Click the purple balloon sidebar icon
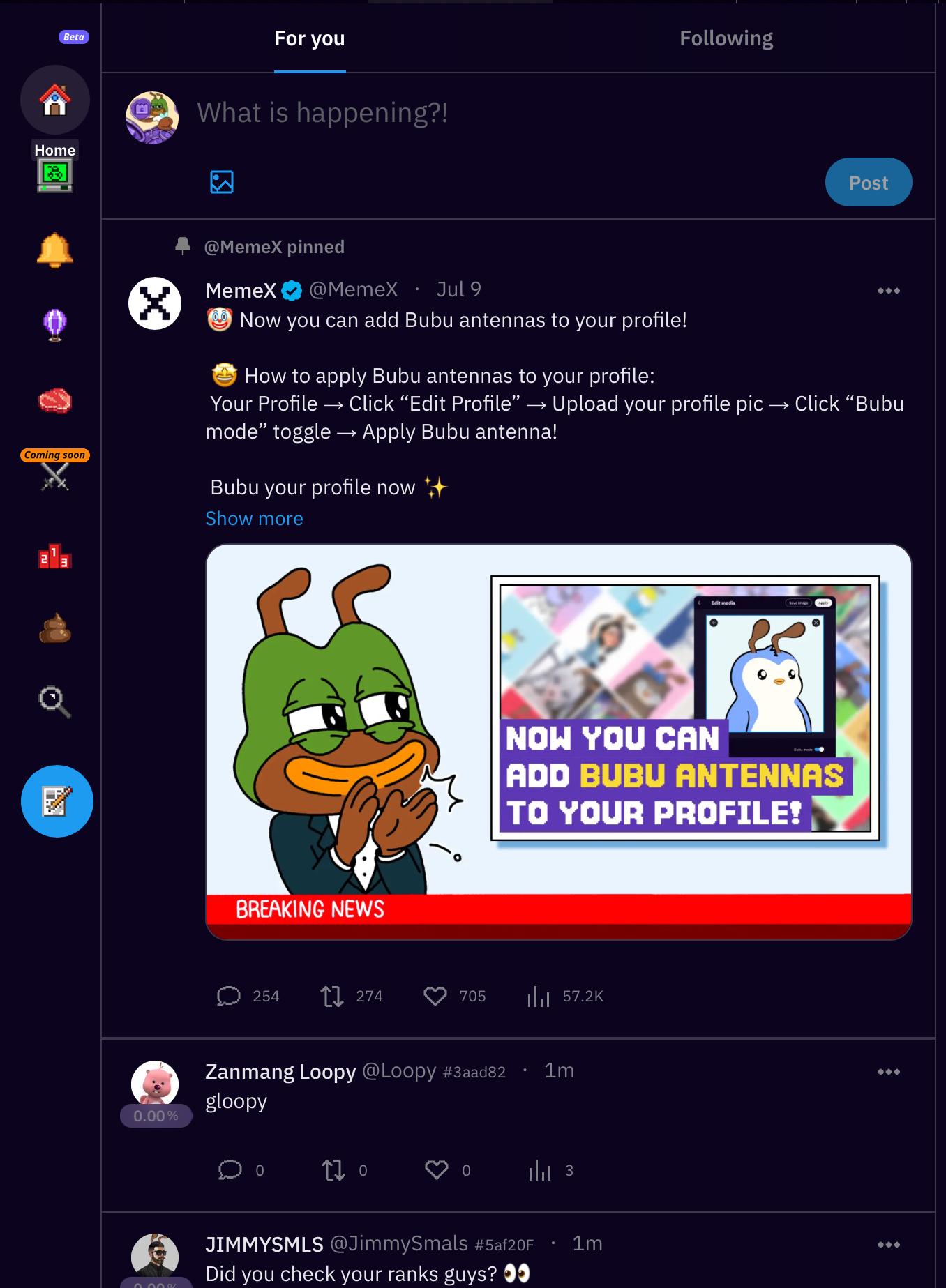 [54, 324]
